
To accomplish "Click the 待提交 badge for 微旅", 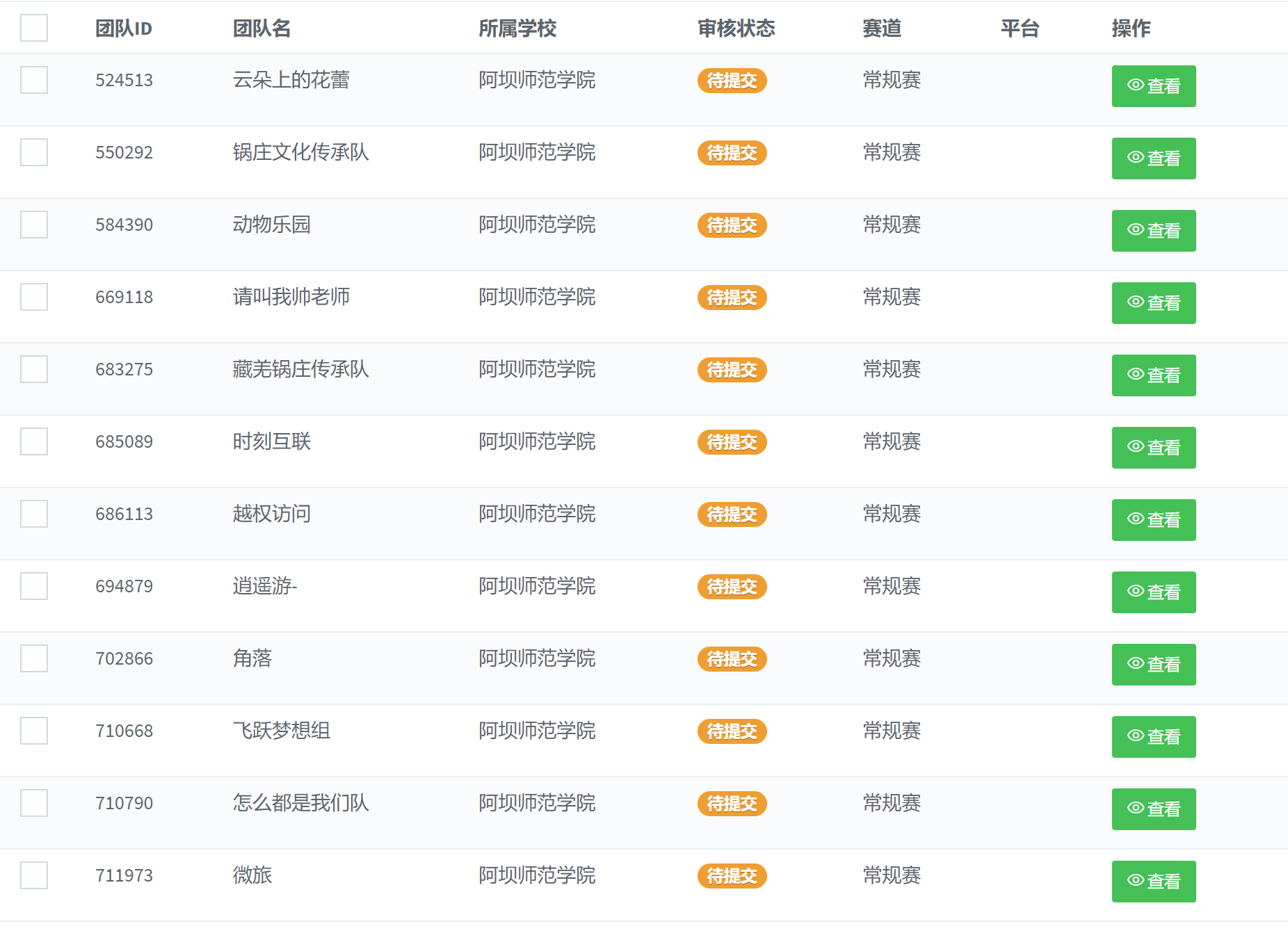I will [x=732, y=876].
